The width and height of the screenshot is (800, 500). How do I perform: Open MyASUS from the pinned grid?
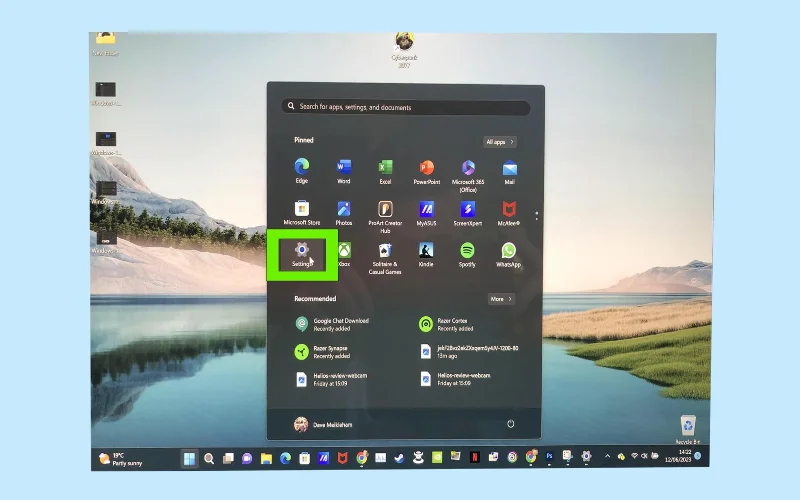(x=427, y=213)
